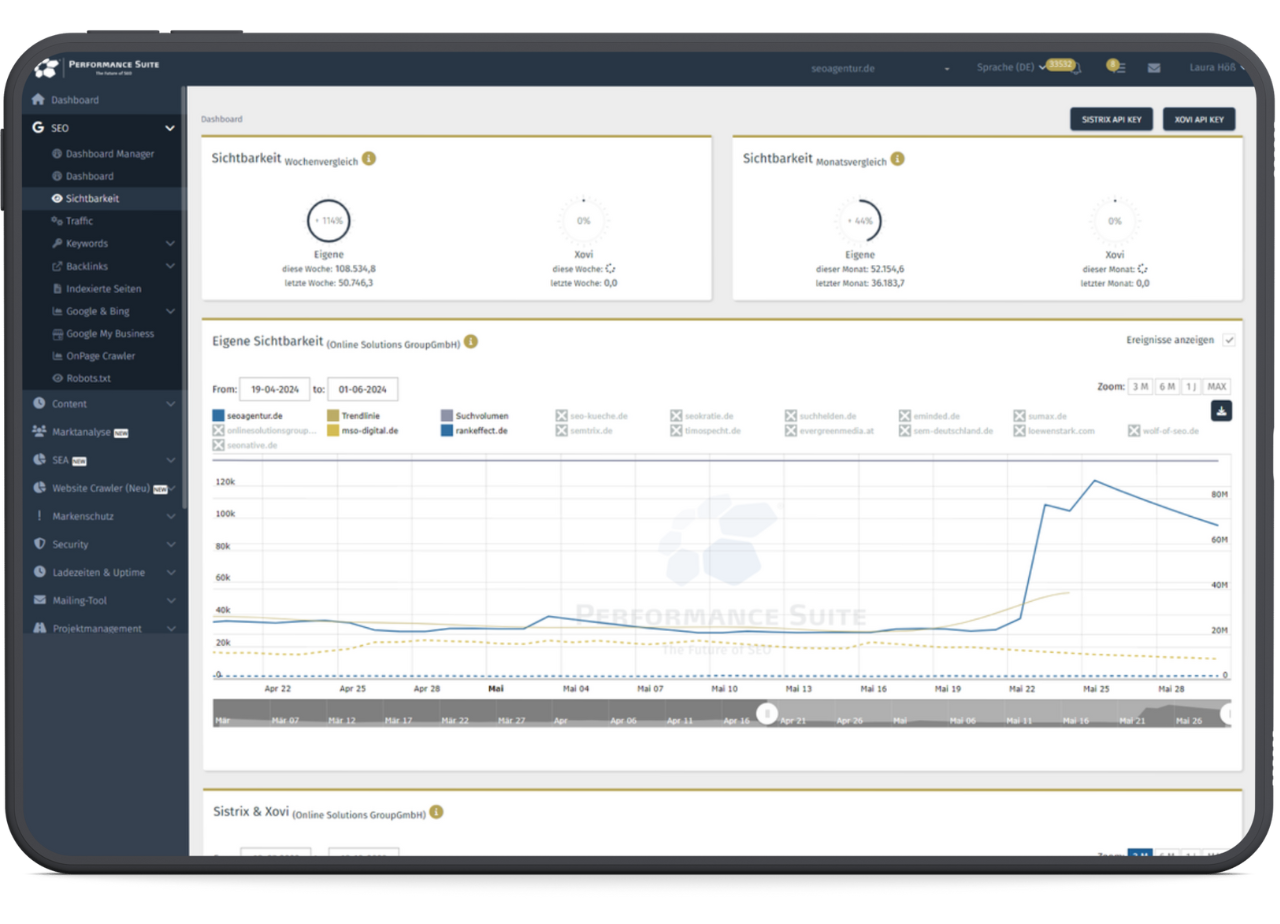The image size is (1280, 924).
Task: Click the to date field 01-06-2024
Action: tap(363, 389)
